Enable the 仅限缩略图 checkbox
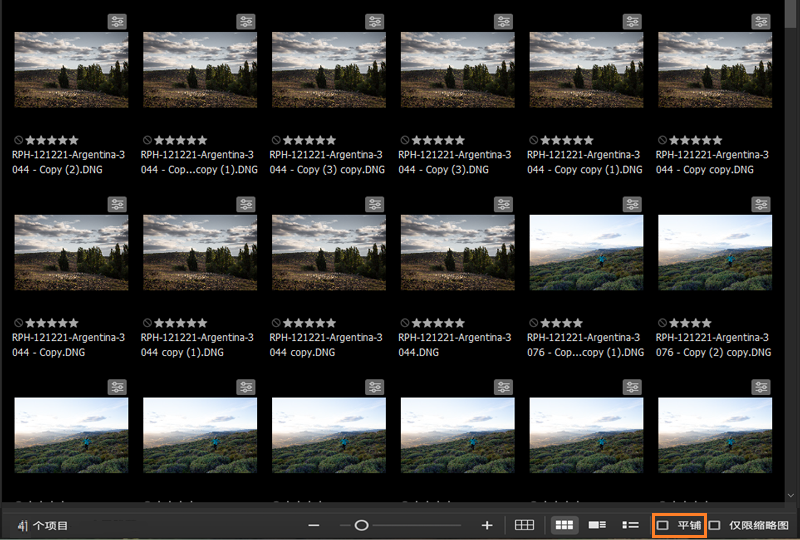This screenshot has height=540, width=800. point(715,525)
